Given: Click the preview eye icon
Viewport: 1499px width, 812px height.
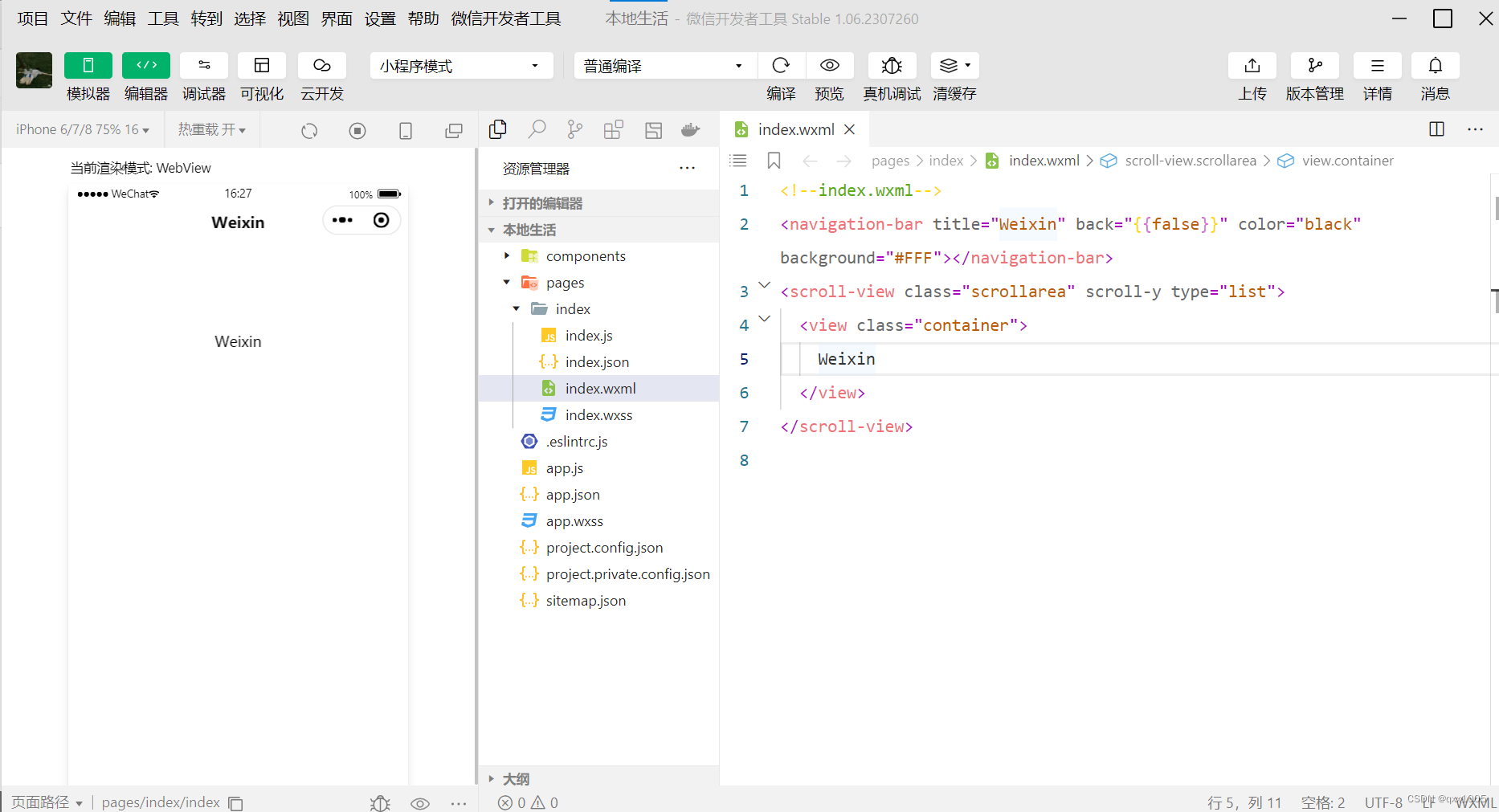Looking at the screenshot, I should [830, 66].
